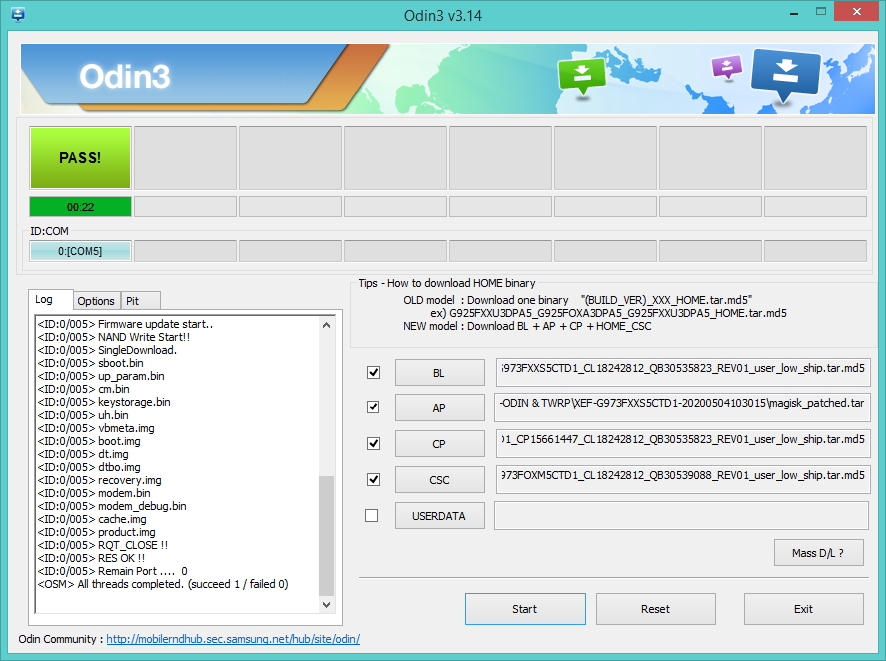The height and width of the screenshot is (661, 886).
Task: Click log line 'All threads completed.'
Action: (163, 584)
